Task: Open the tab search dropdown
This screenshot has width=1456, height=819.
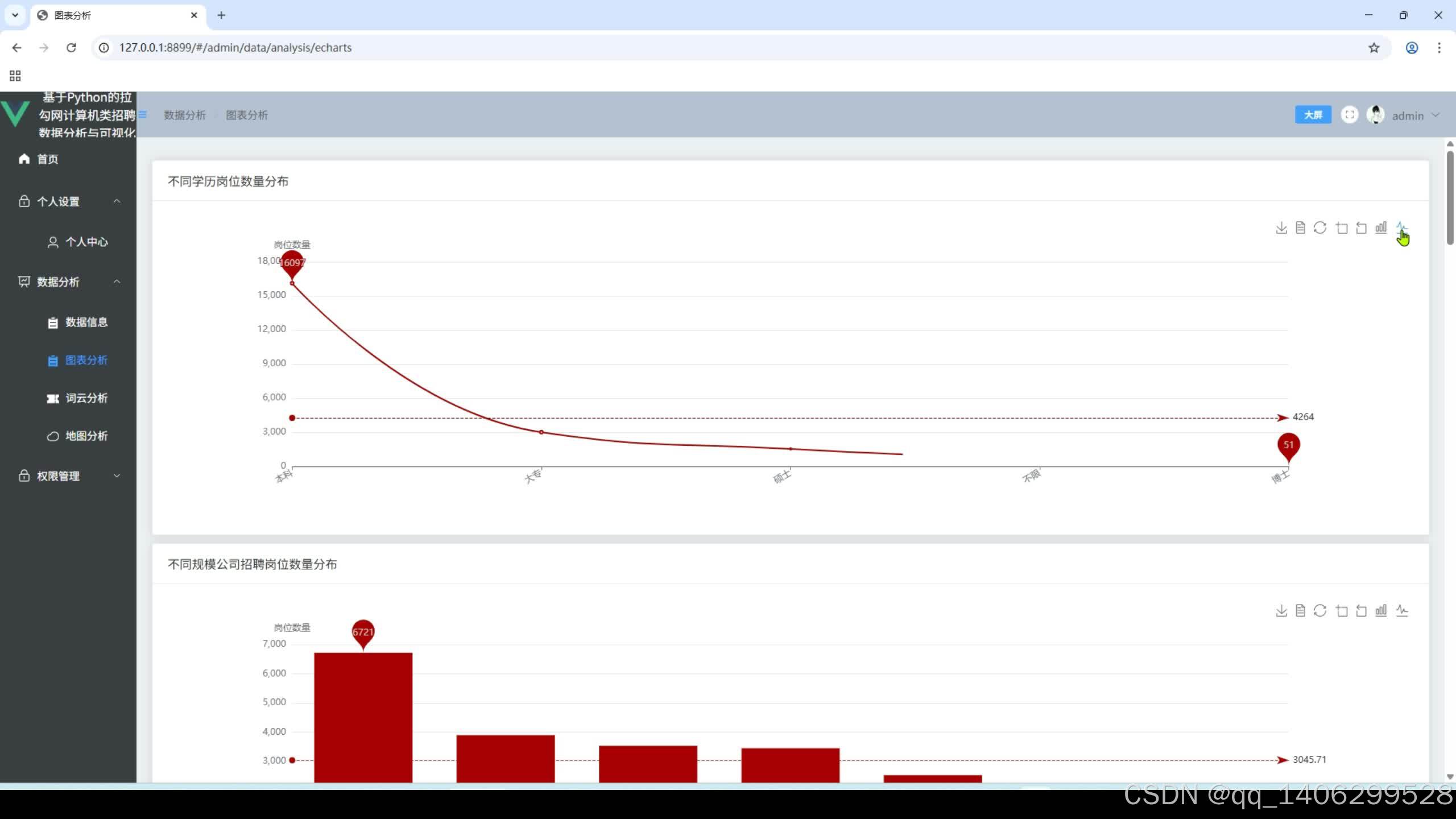Action: click(15, 15)
